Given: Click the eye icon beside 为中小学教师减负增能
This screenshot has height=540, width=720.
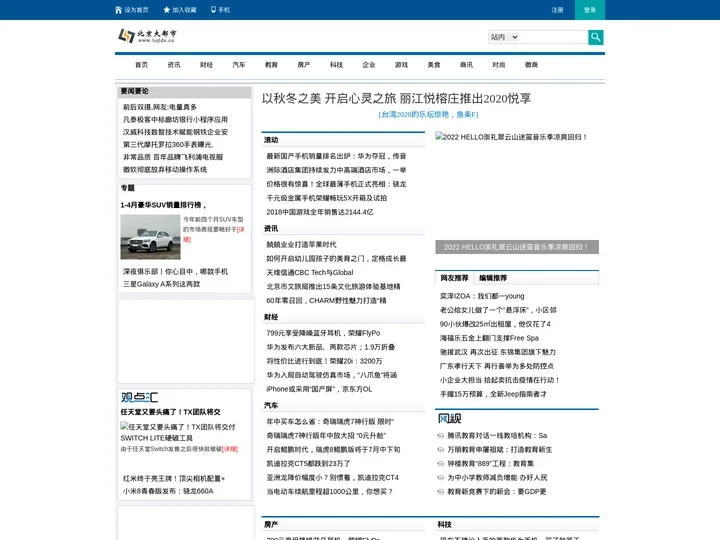Looking at the screenshot, I should point(440,478).
